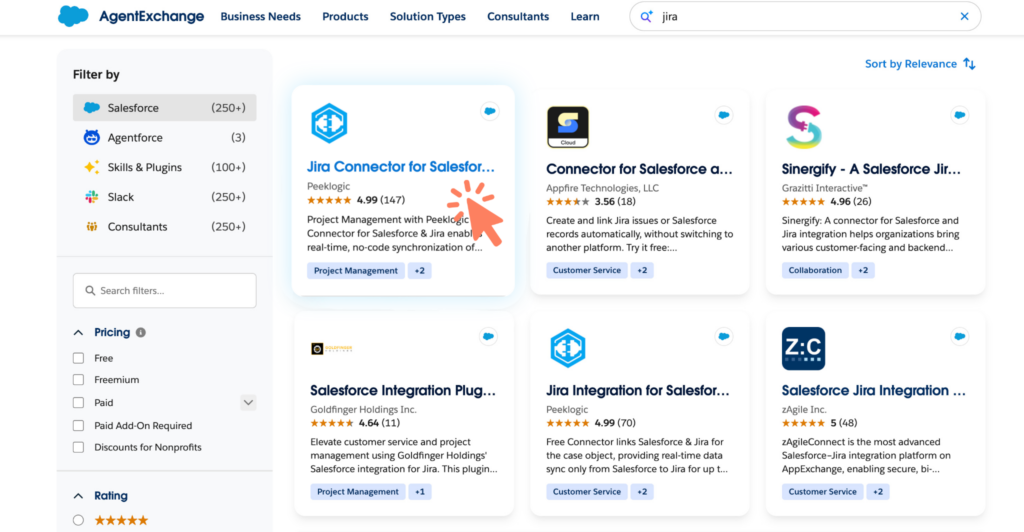This screenshot has width=1024, height=532.
Task: Click the main search field containing jira
Action: (x=805, y=16)
